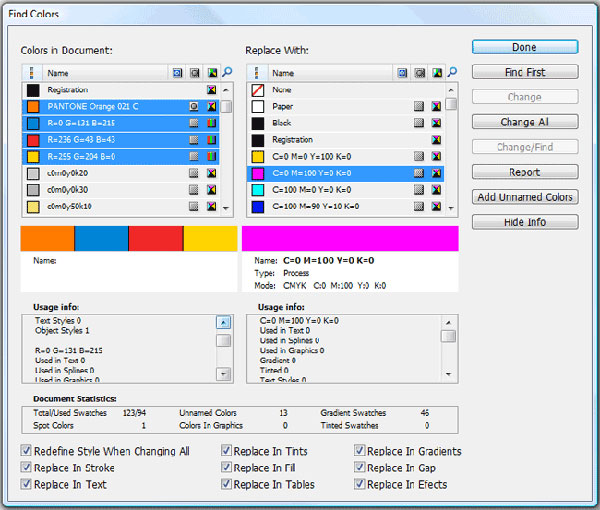Click CMYK mode icon on c0m0y0k20 row
Image resolution: width=600 pixels, height=510 pixels.
click(212, 173)
